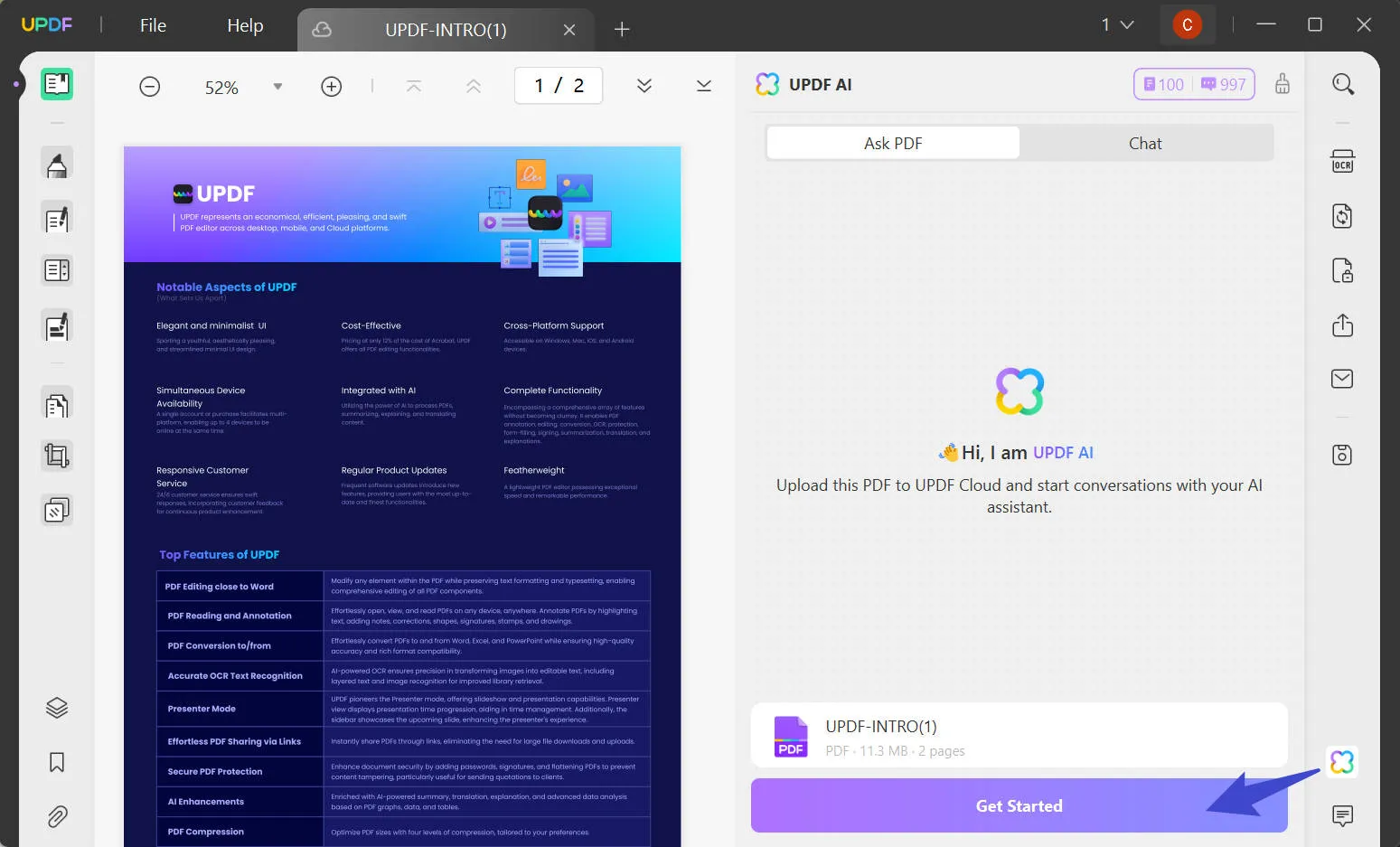This screenshot has width=1400, height=847.
Task: Expand the window count dropdown
Action: pyautogui.click(x=1117, y=24)
